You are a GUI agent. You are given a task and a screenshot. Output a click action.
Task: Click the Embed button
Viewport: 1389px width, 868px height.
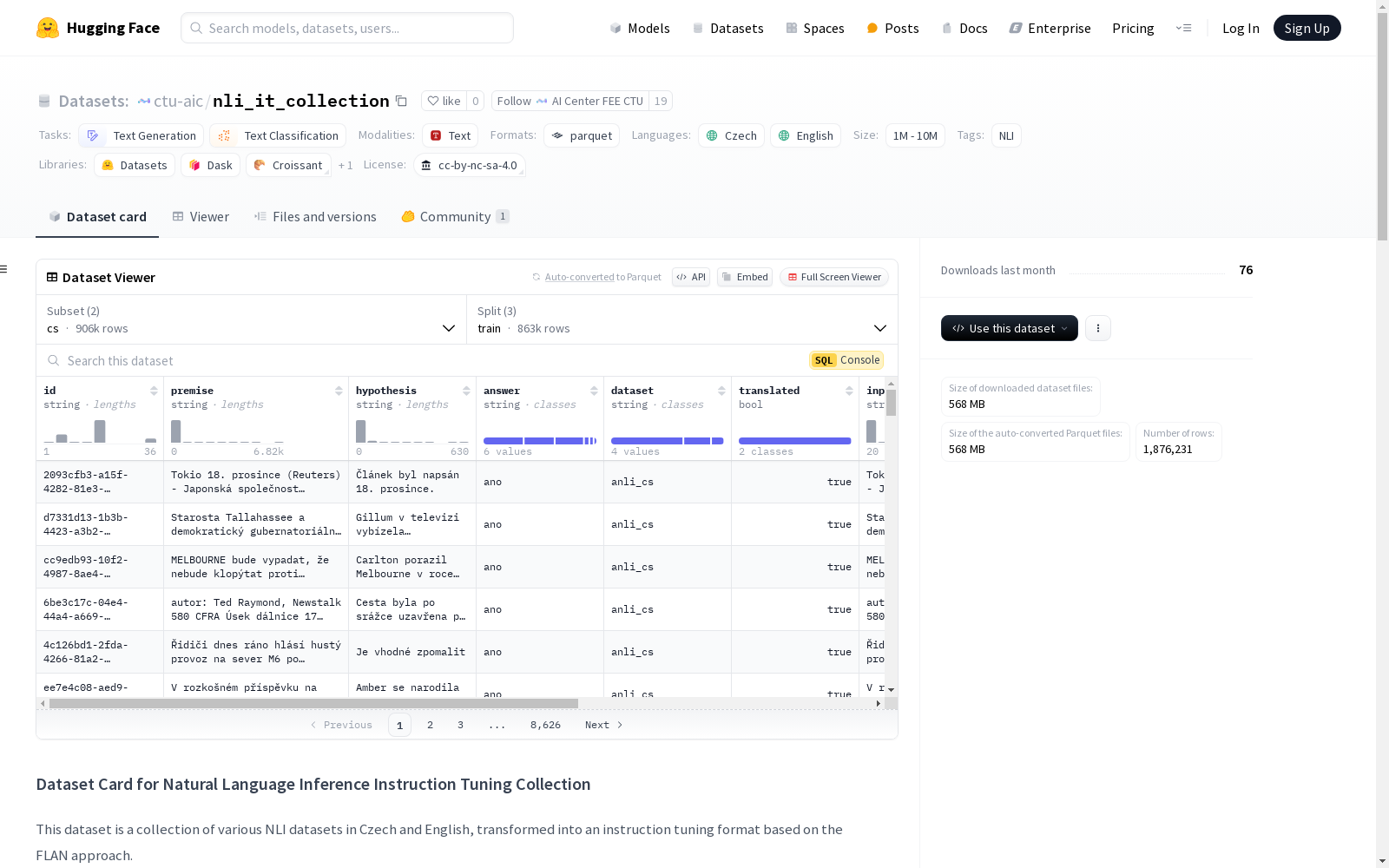point(745,277)
